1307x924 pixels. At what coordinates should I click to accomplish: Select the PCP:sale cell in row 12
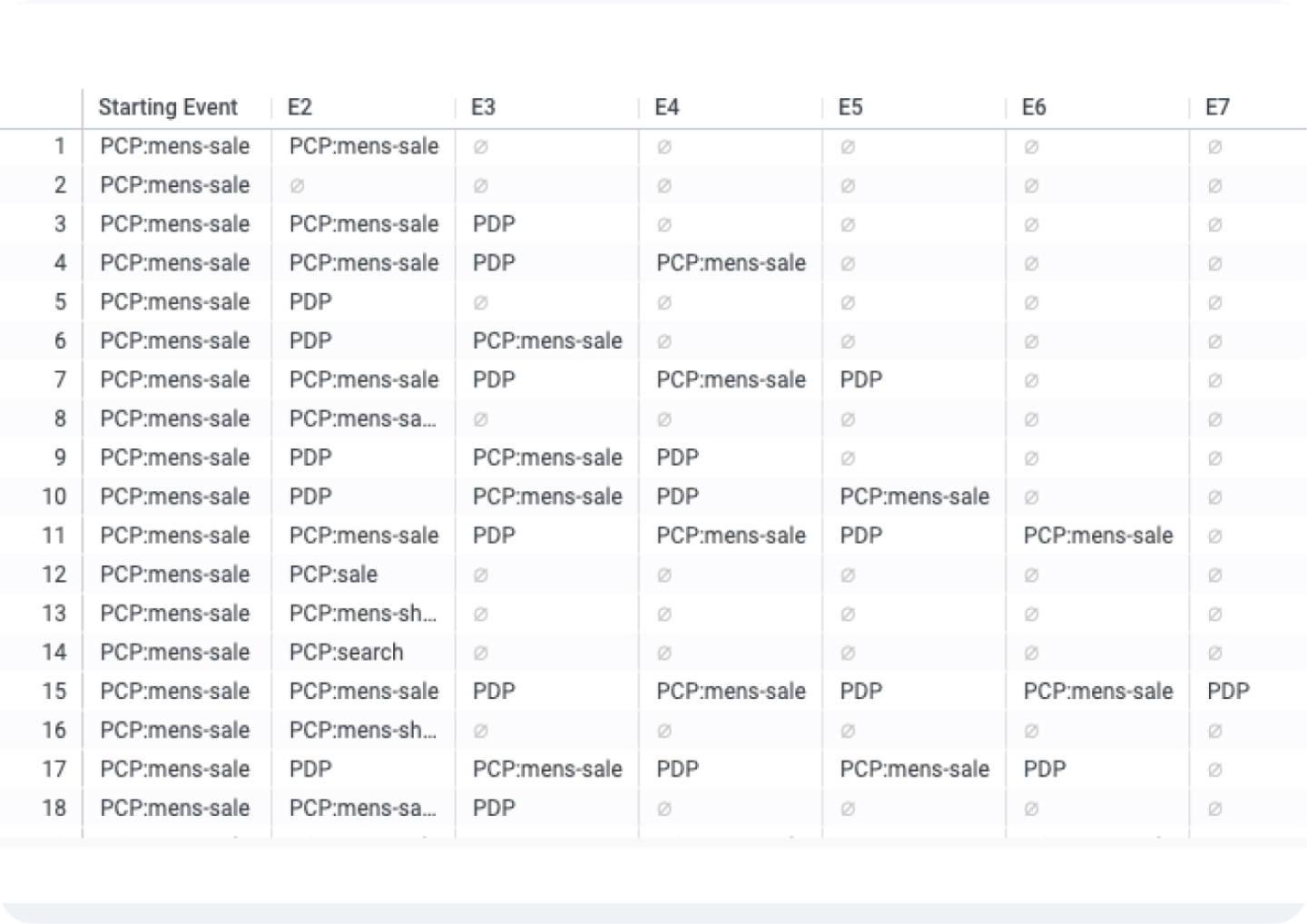(333, 575)
